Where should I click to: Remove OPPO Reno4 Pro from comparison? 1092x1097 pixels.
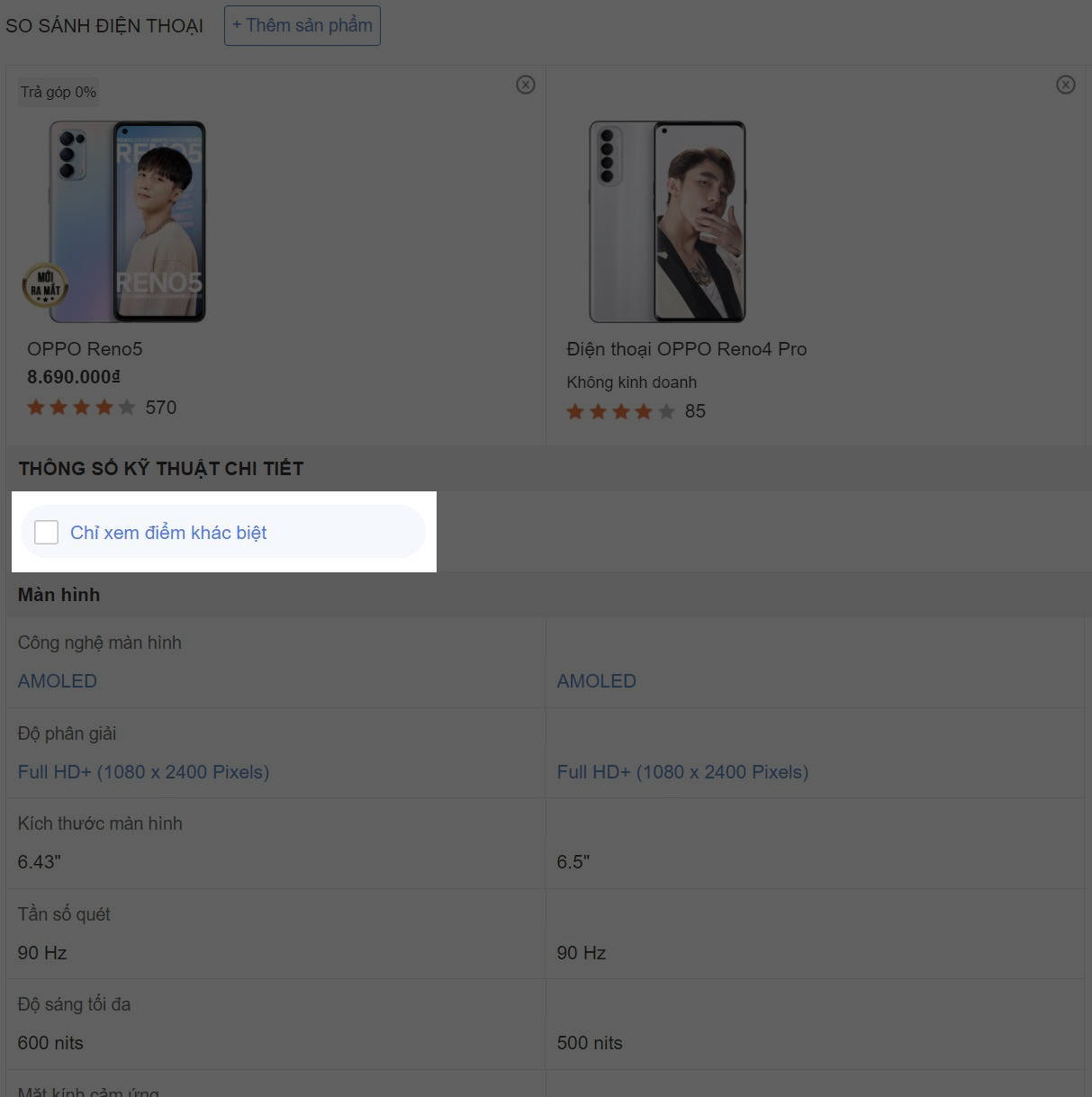click(1066, 85)
